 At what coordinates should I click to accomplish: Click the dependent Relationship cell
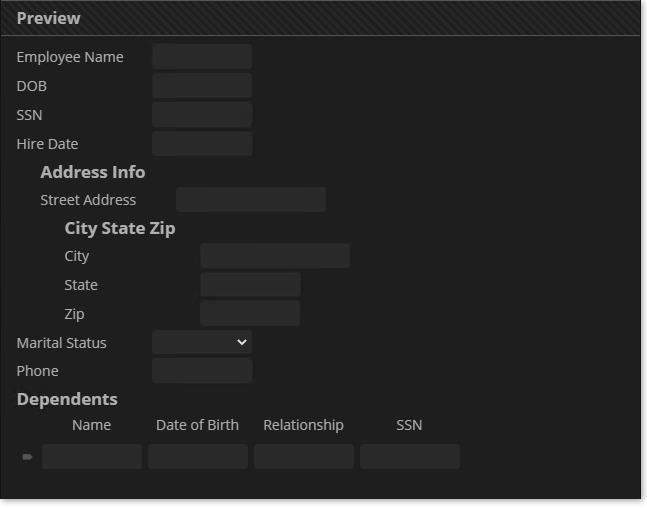pyautogui.click(x=304, y=457)
